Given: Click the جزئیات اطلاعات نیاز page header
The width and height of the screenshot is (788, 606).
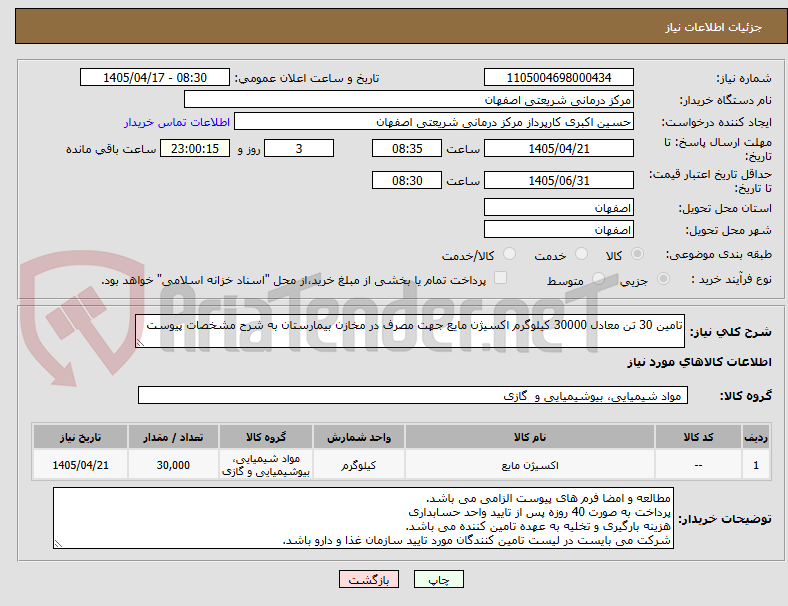Looking at the screenshot, I should pos(714,27).
